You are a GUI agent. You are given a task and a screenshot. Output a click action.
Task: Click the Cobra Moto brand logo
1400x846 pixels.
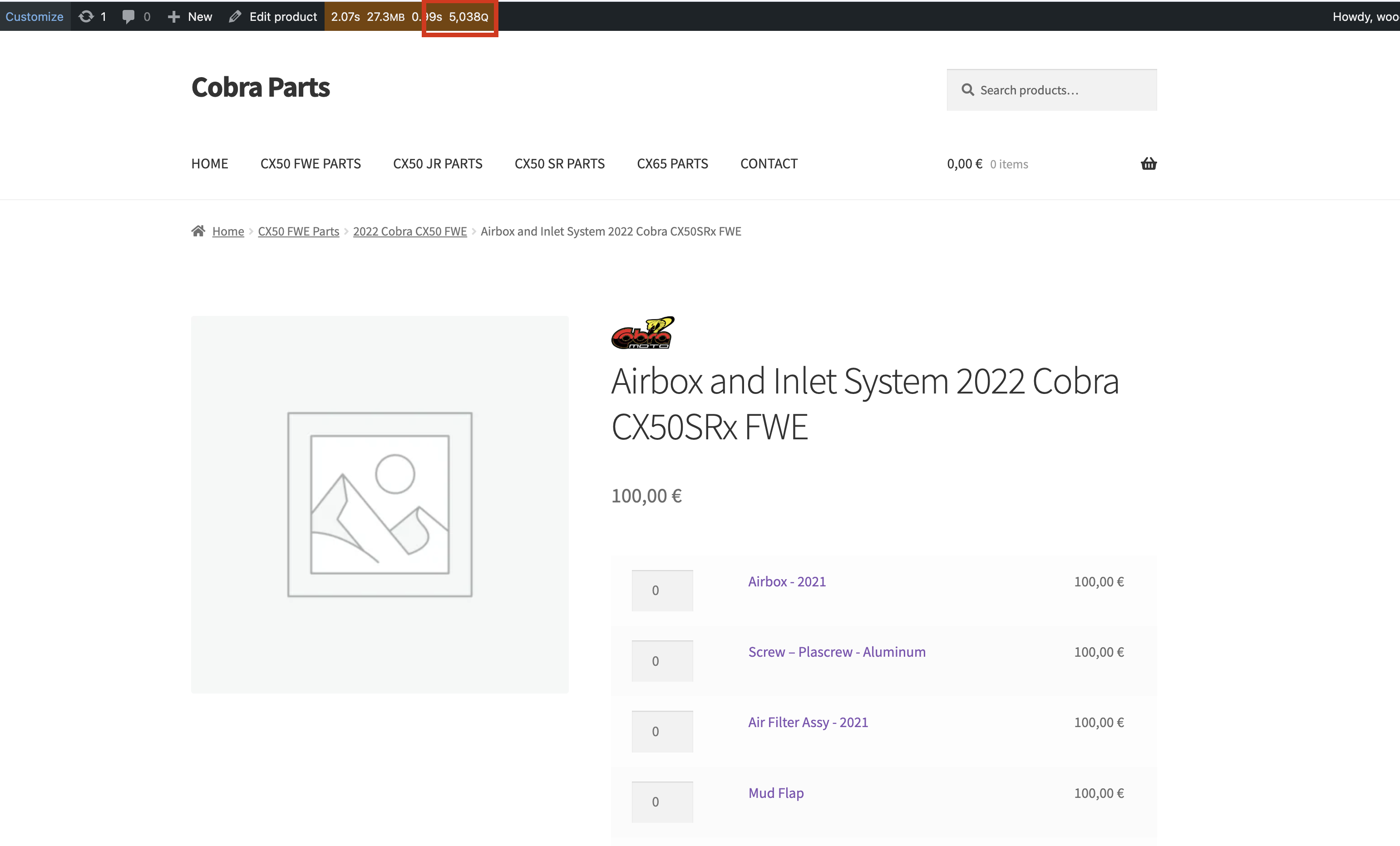643,333
